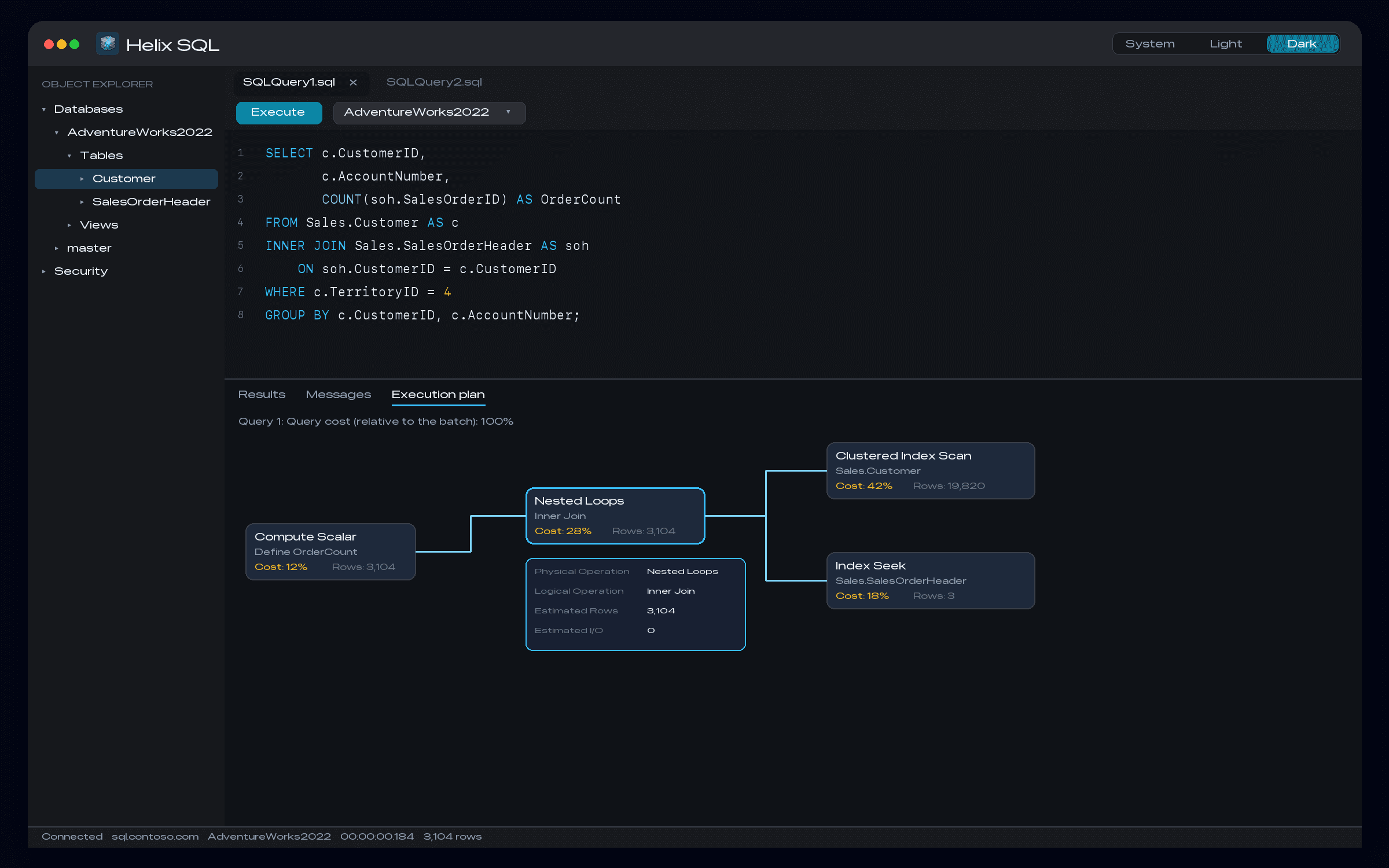The height and width of the screenshot is (868, 1389).
Task: Select the Compute Scalar plan node
Action: 330,551
